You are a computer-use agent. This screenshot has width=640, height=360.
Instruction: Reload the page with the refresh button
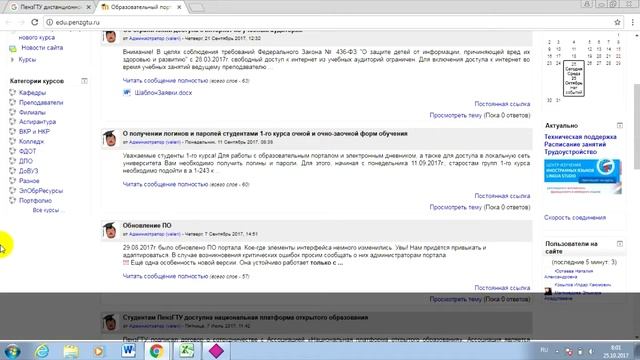tap(35, 22)
